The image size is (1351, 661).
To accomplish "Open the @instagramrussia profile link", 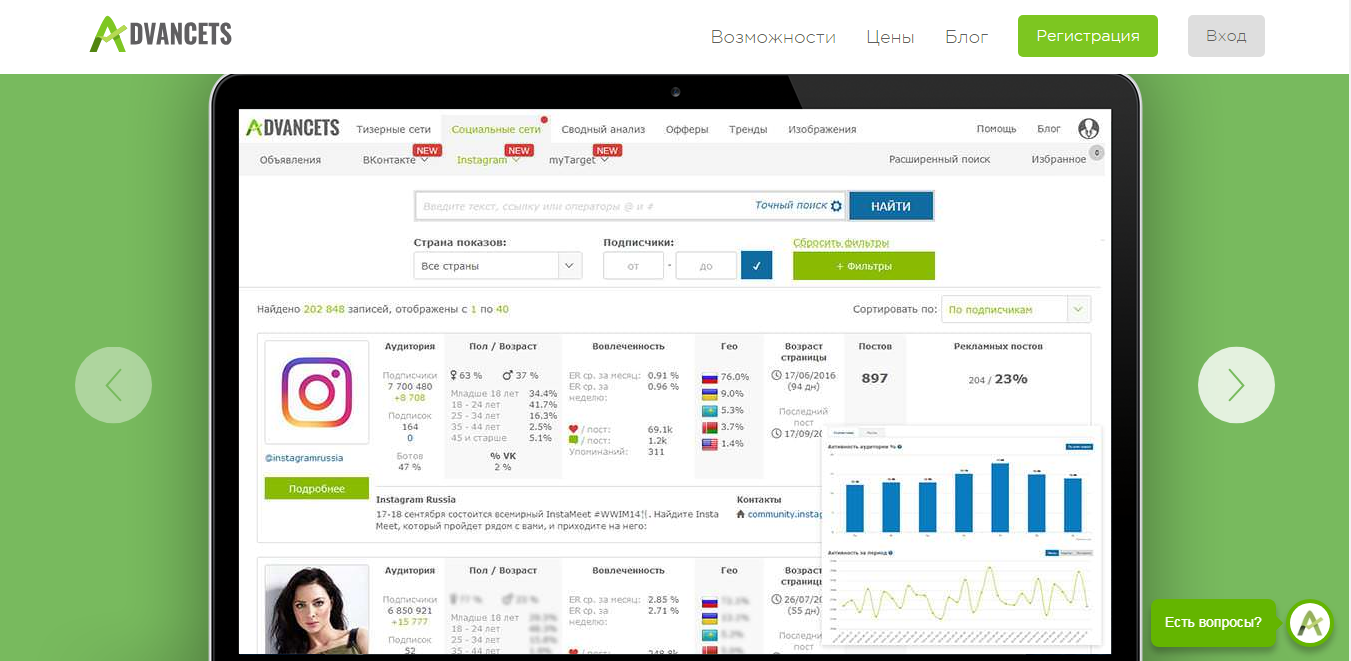I will click(305, 458).
